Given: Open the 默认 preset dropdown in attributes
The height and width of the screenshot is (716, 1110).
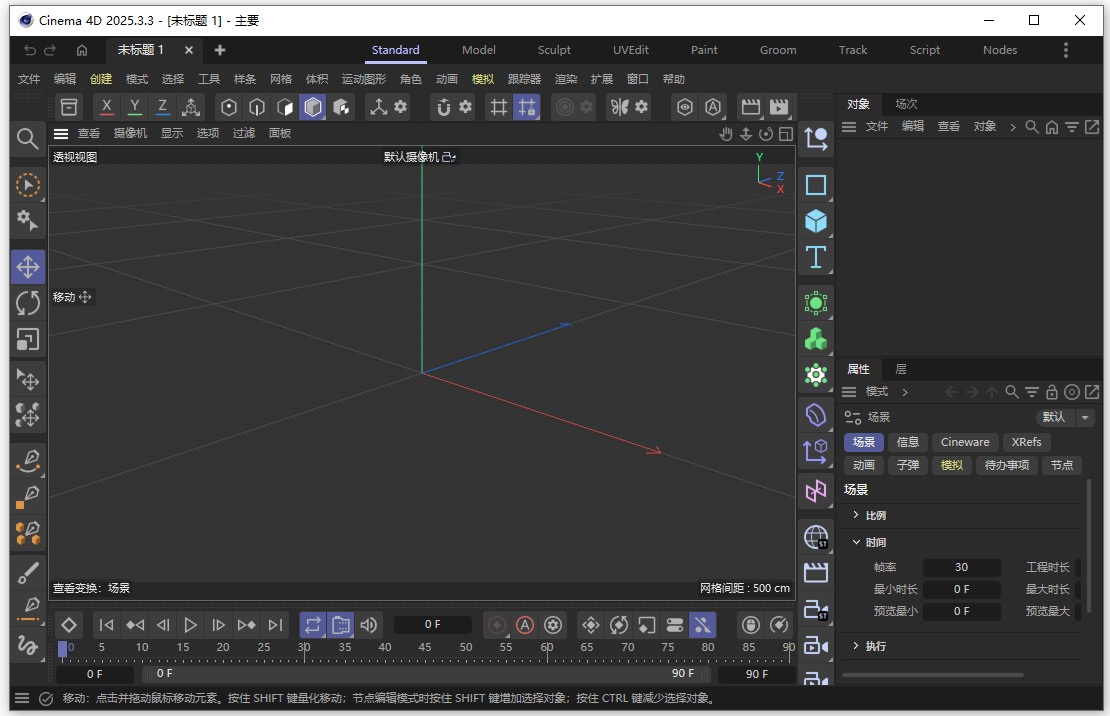Looking at the screenshot, I should click(x=1064, y=417).
